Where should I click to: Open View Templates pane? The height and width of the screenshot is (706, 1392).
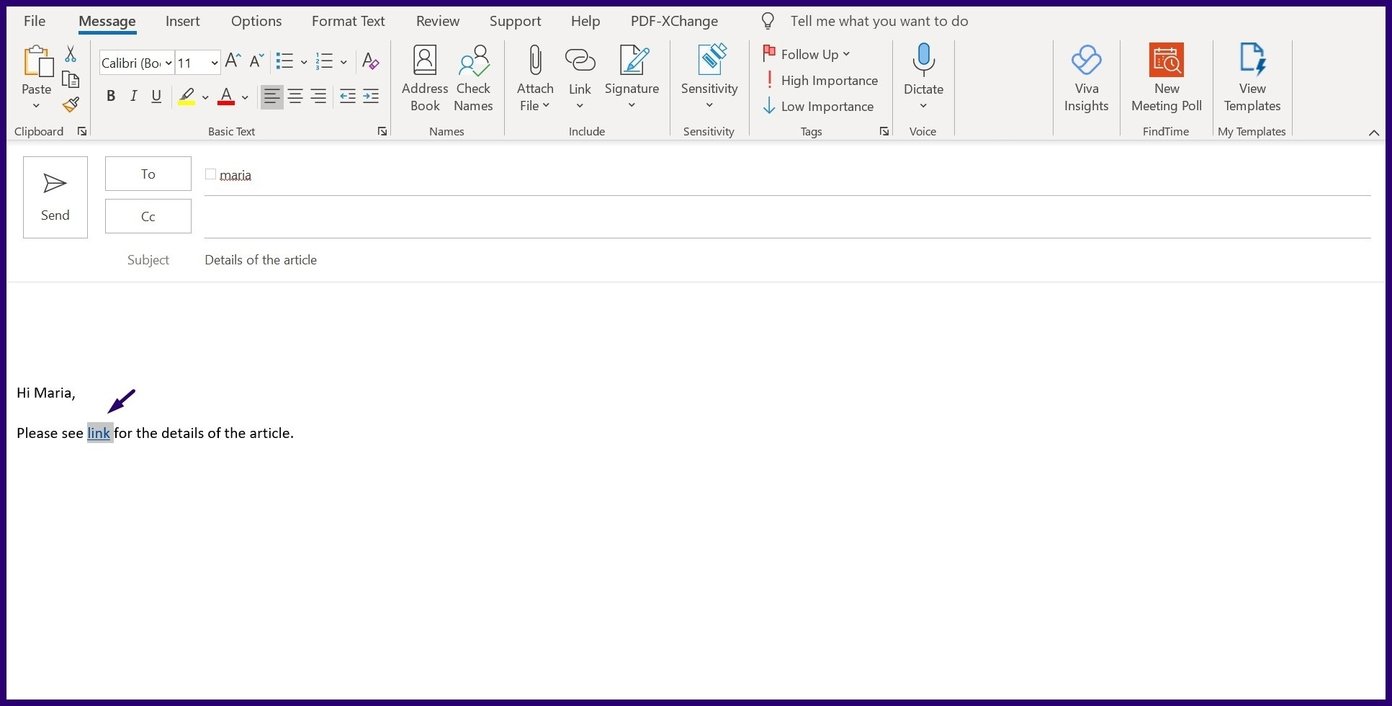pos(1251,78)
